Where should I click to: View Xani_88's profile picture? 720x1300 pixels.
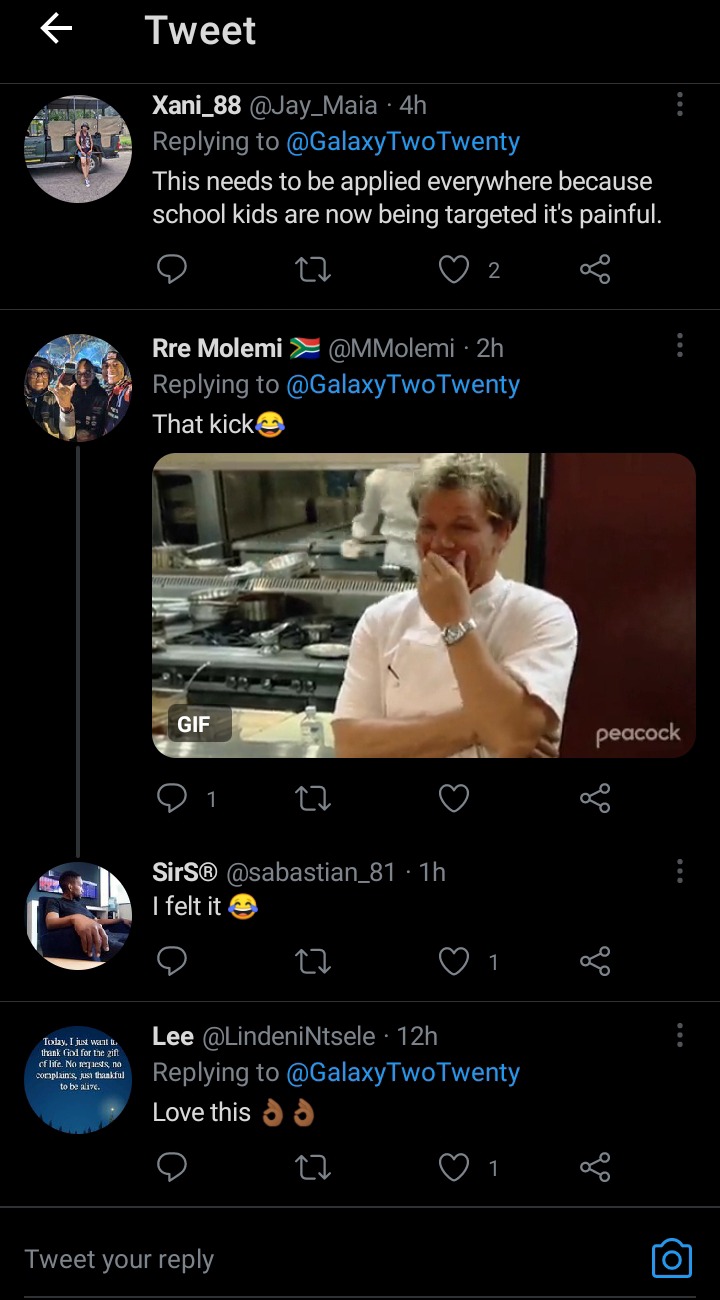point(78,149)
